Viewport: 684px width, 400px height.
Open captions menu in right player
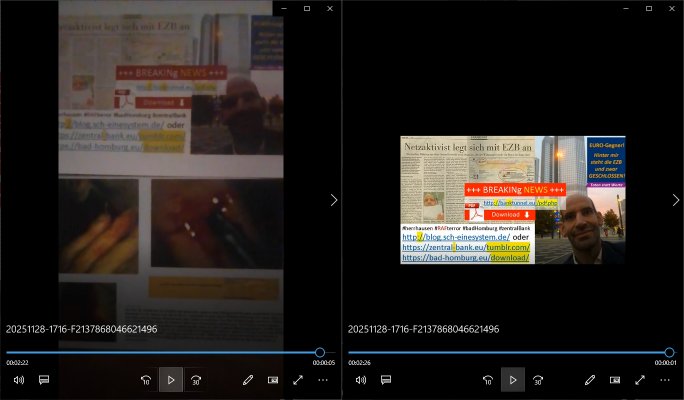pyautogui.click(x=385, y=380)
